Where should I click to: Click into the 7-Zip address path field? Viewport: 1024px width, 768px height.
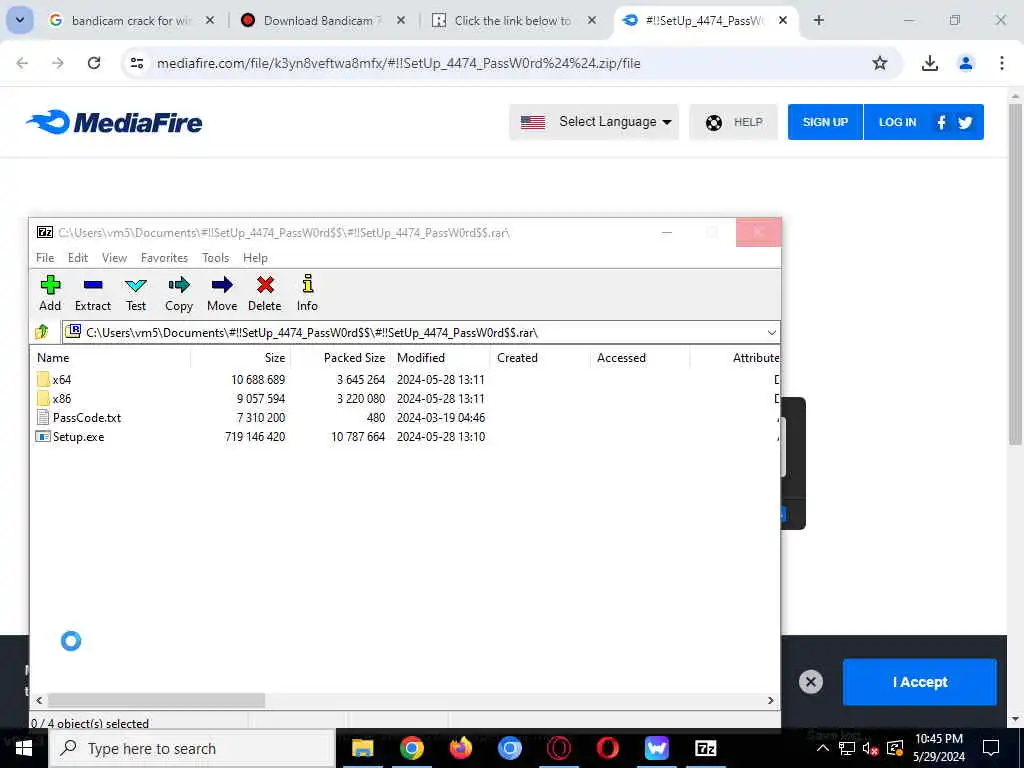tap(418, 332)
